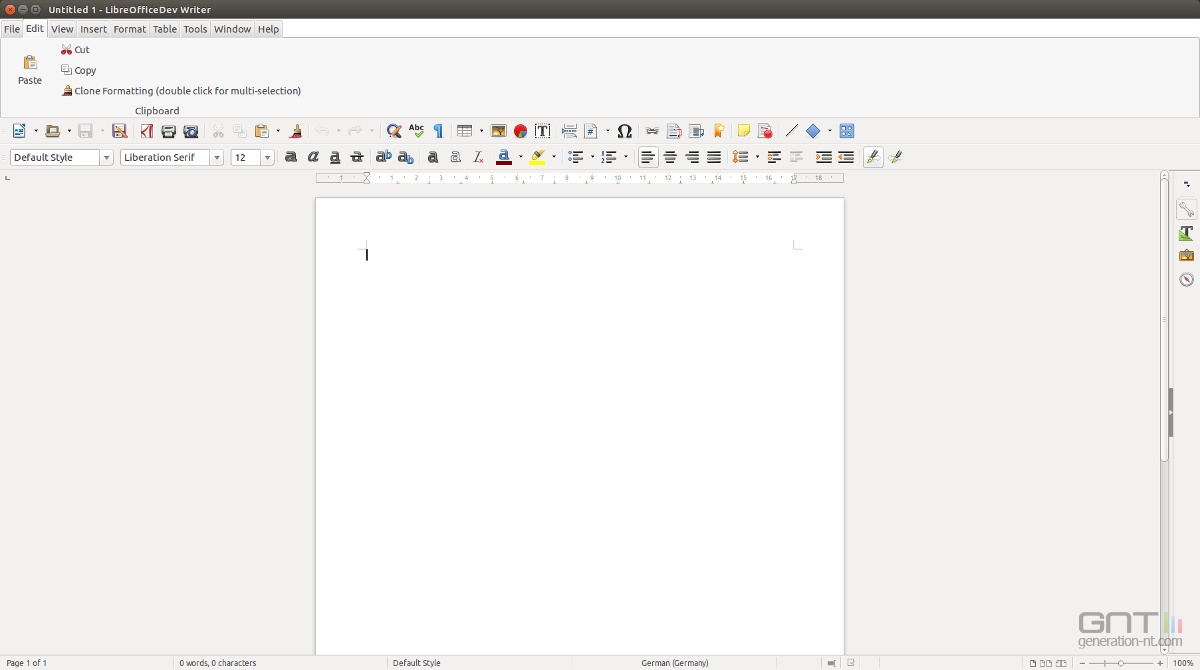The width and height of the screenshot is (1200, 670).
Task: Click the Open folder icon in the toolbar
Action: pos(53,131)
